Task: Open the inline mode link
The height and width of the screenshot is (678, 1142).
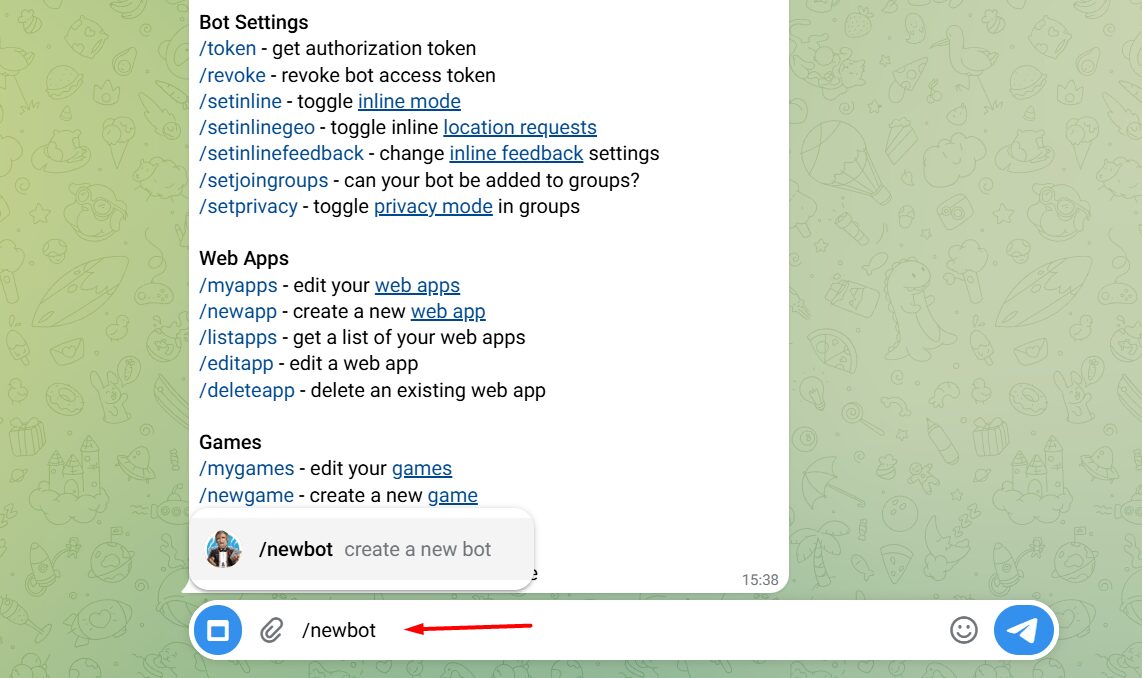Action: coord(409,101)
